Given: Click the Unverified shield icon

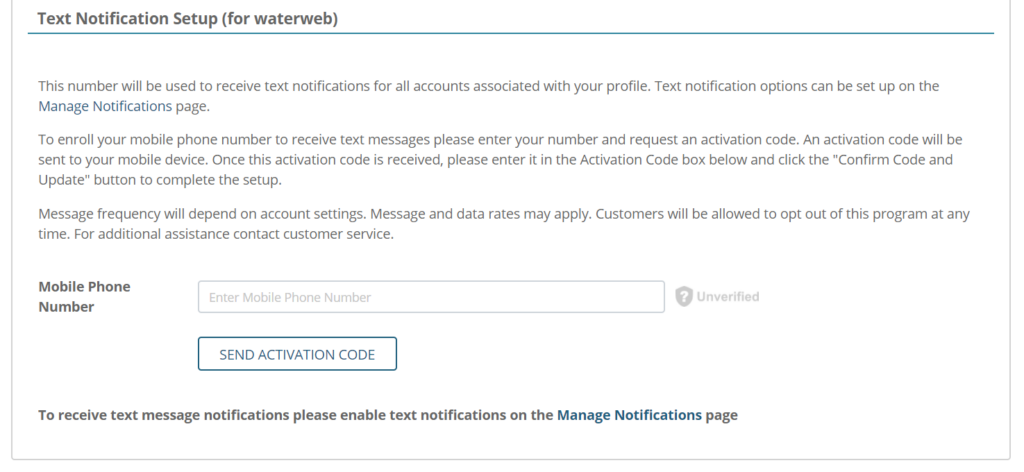Looking at the screenshot, I should [684, 297].
